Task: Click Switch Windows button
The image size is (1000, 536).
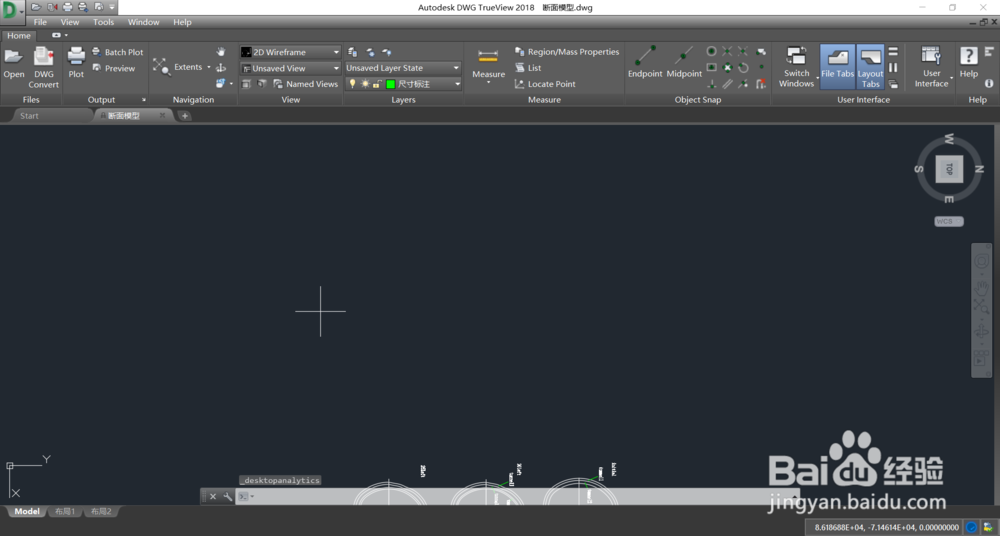Action: pyautogui.click(x=796, y=67)
